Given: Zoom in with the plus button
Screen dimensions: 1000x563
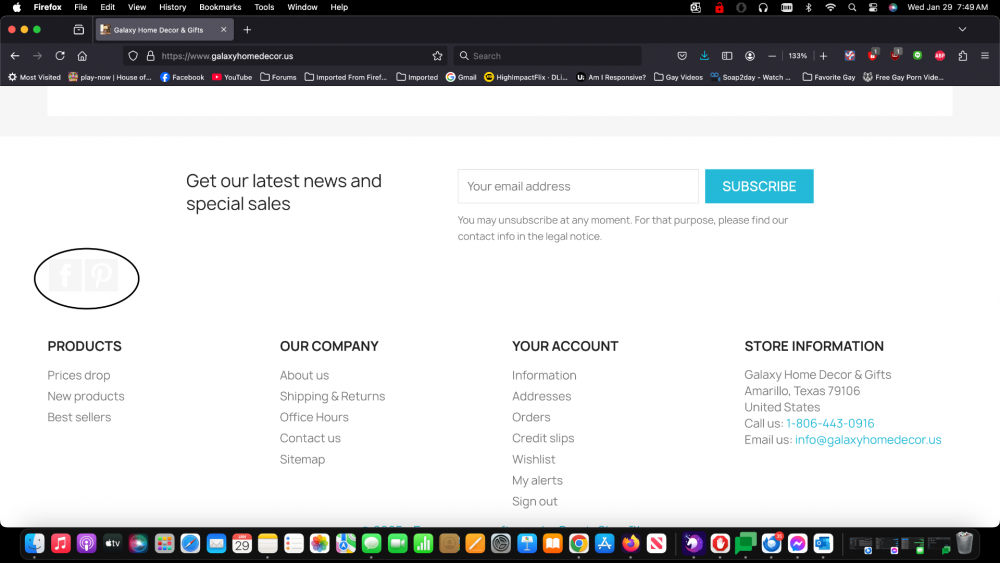Looking at the screenshot, I should (x=823, y=56).
